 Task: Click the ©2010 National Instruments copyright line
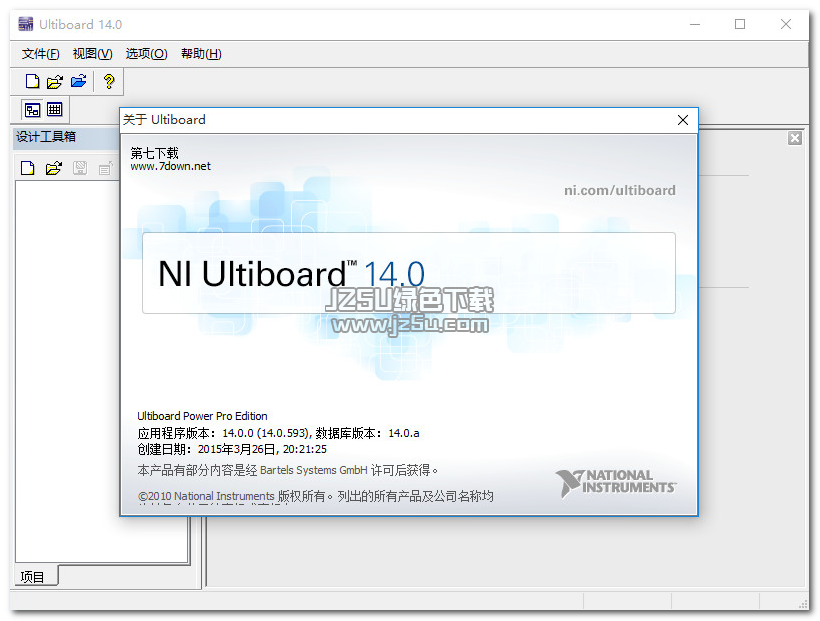[315, 496]
